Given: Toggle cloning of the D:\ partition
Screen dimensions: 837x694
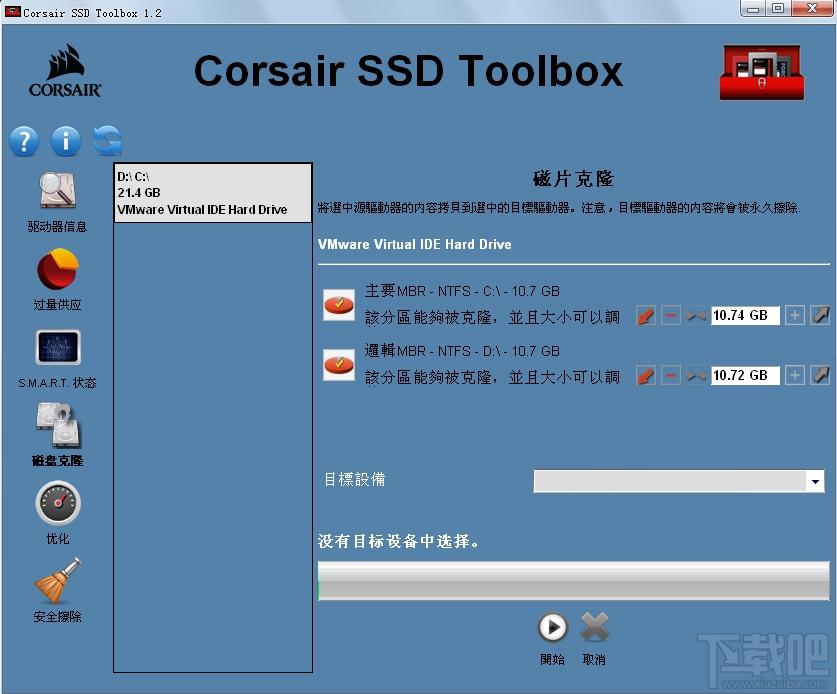Looking at the screenshot, I should (339, 365).
